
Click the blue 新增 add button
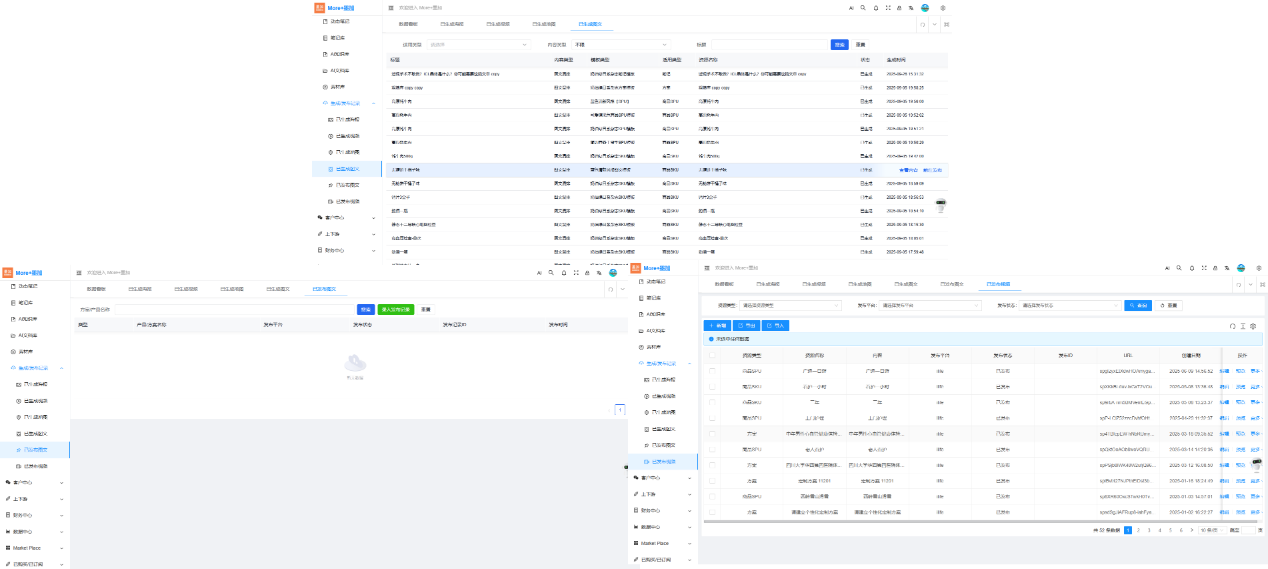(x=717, y=325)
